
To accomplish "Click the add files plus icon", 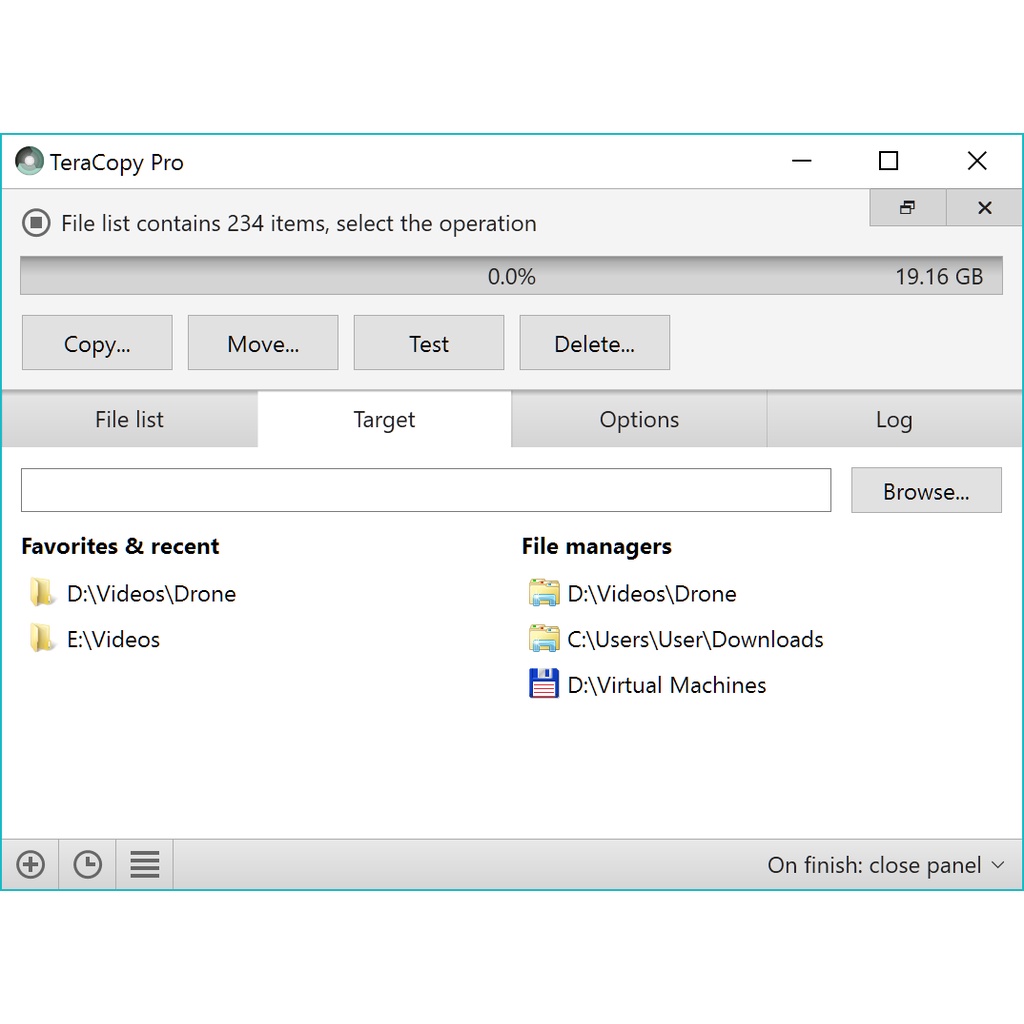I will (x=31, y=865).
